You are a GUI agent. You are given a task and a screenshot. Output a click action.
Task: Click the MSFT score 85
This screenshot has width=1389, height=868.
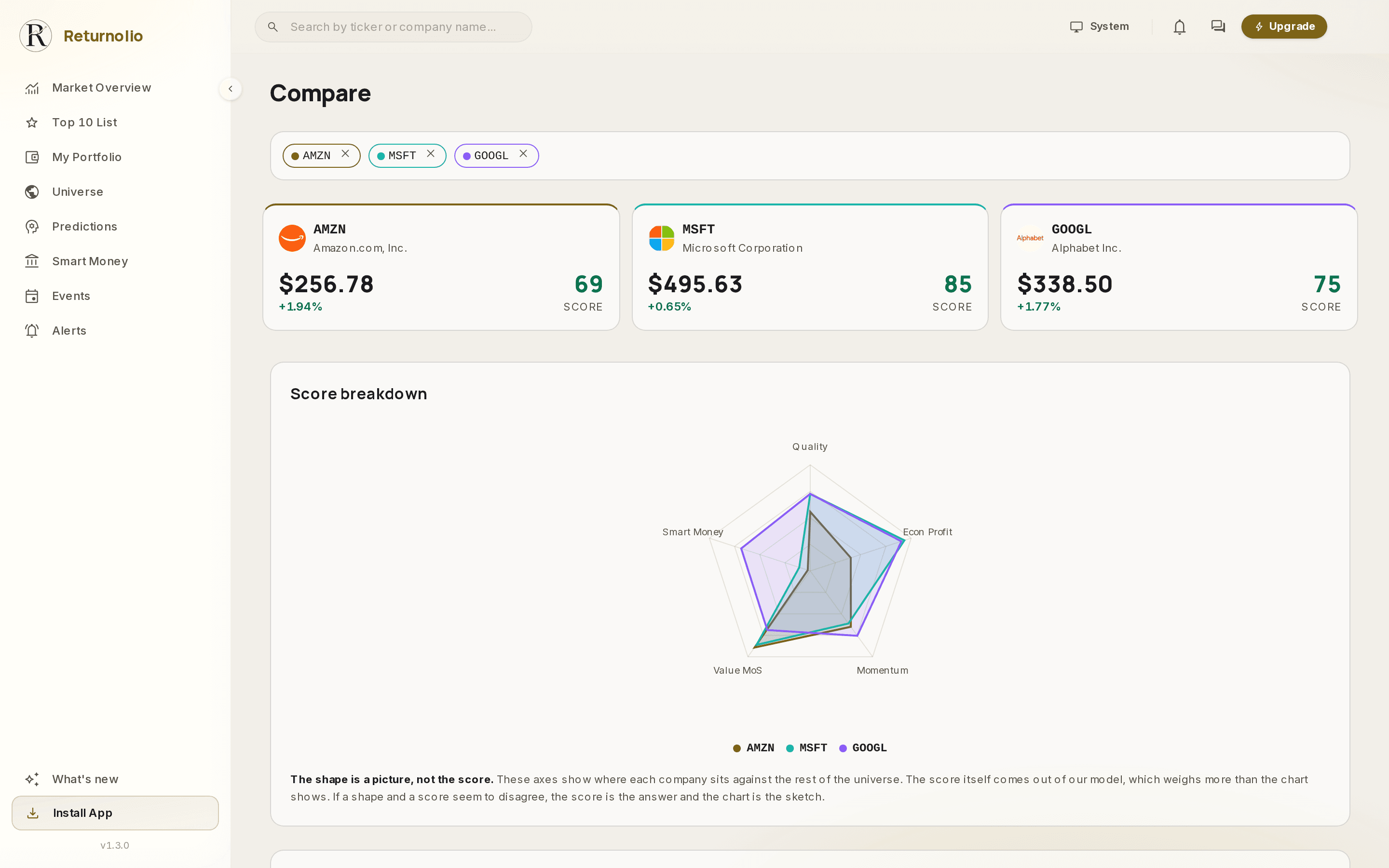(958, 284)
